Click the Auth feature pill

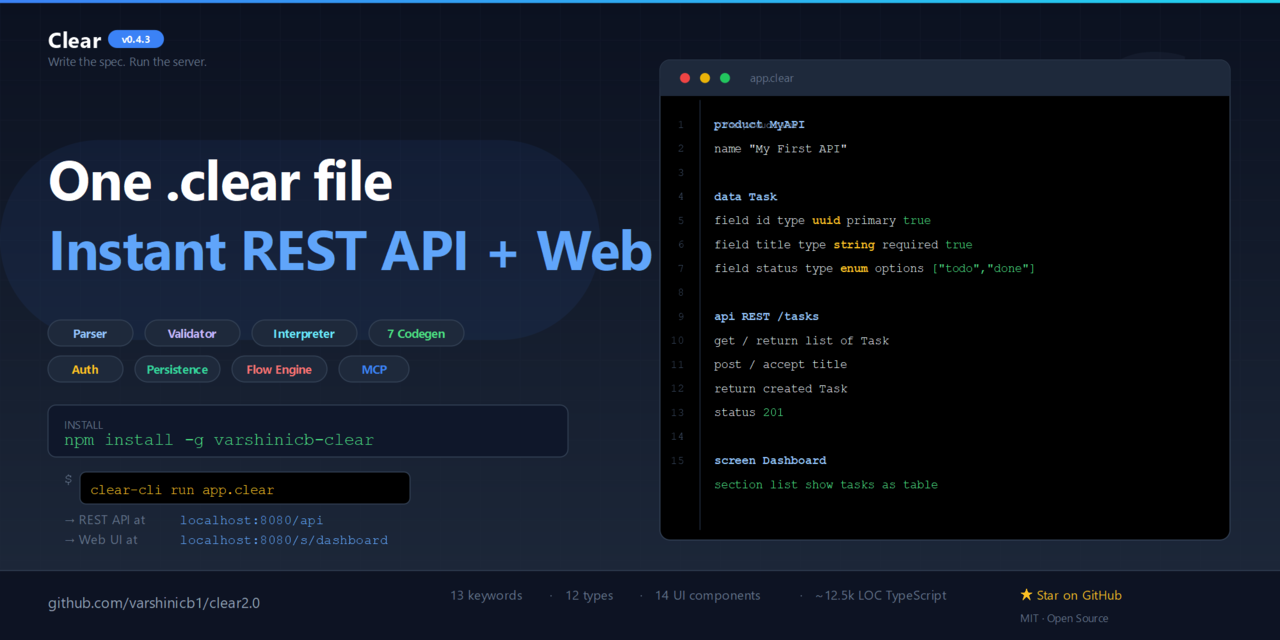85,369
